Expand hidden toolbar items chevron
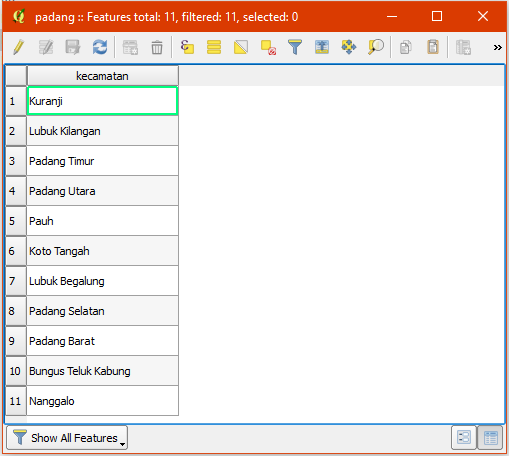Viewport: 509px width, 456px height. (x=498, y=47)
